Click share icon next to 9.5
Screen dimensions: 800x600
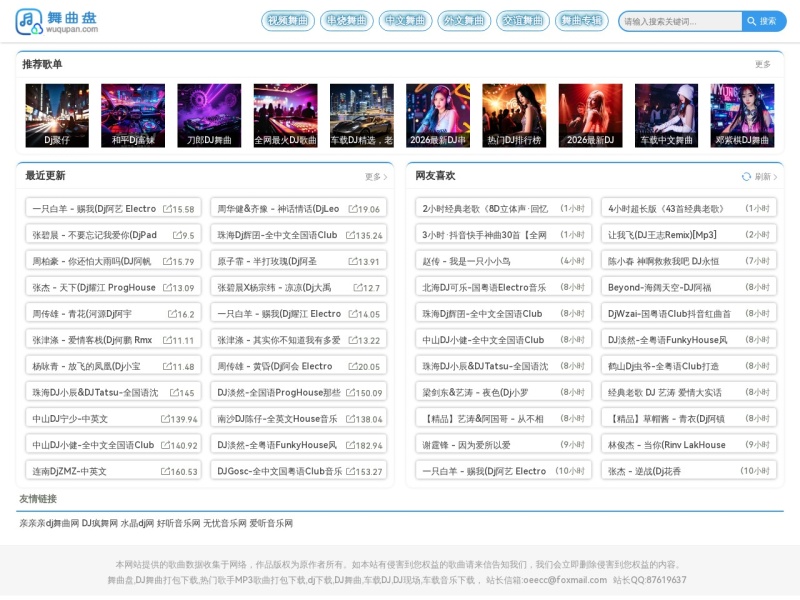(x=177, y=235)
